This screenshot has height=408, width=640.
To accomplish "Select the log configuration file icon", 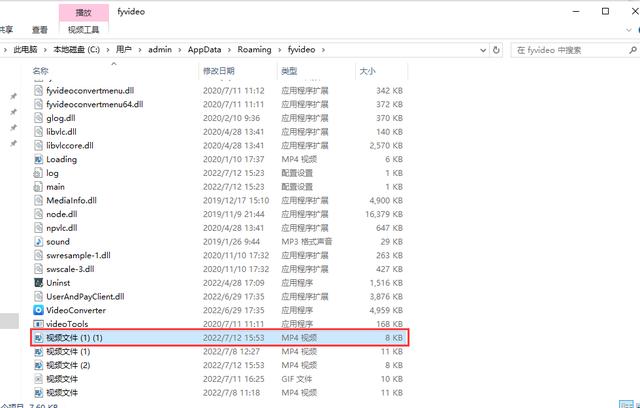I will click(38, 173).
